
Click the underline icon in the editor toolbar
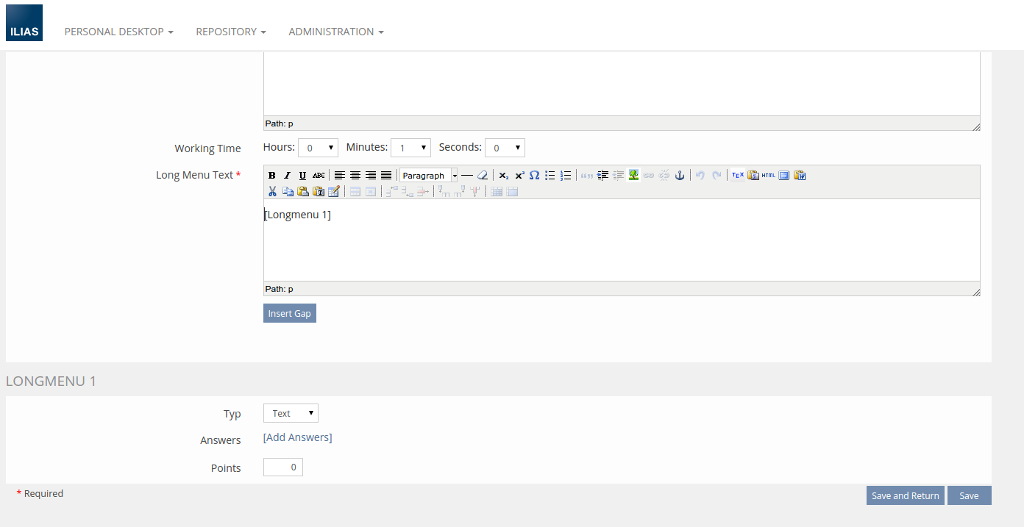click(302, 176)
